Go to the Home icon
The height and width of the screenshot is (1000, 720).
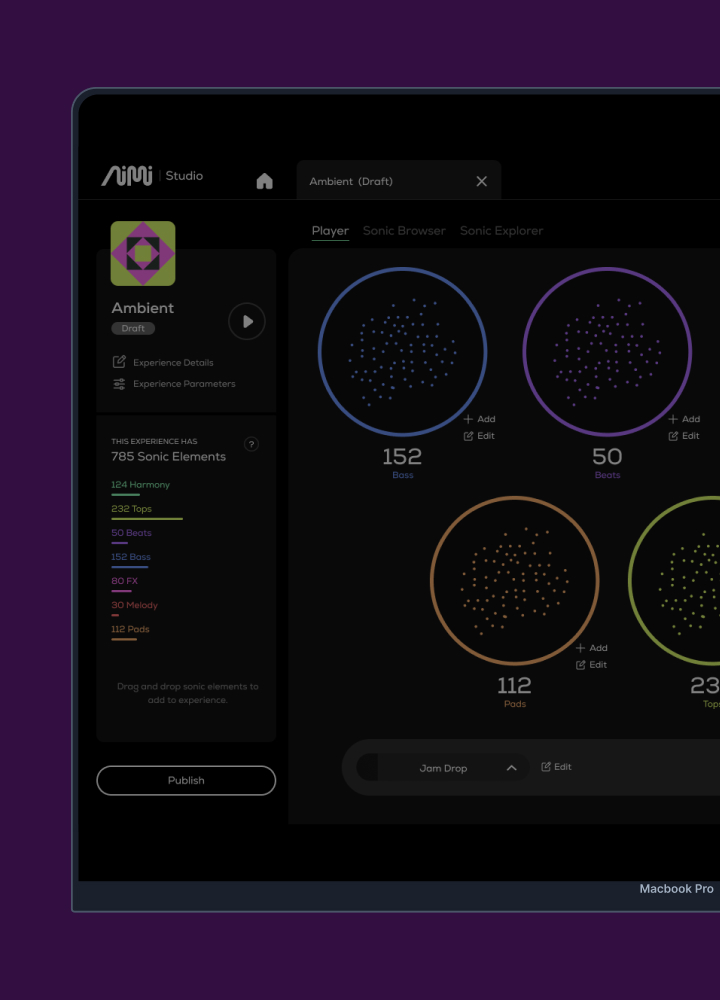tap(264, 181)
